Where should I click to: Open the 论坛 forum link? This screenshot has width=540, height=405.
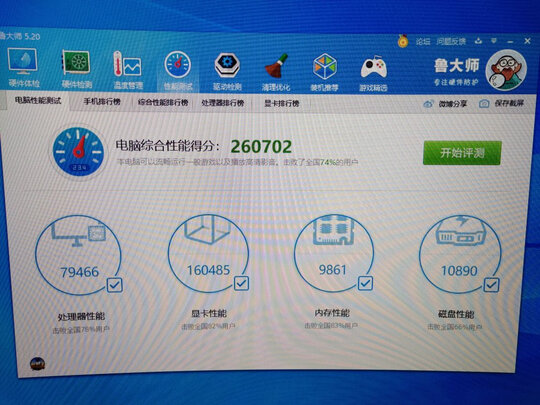coord(423,41)
